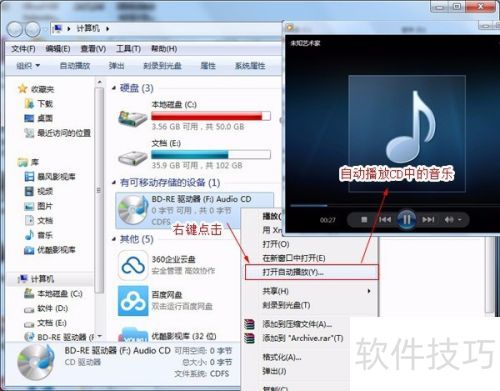Choose 打开自动播放(Y)... from context menu
Viewport: 500px width, 391px height.
coord(311,272)
